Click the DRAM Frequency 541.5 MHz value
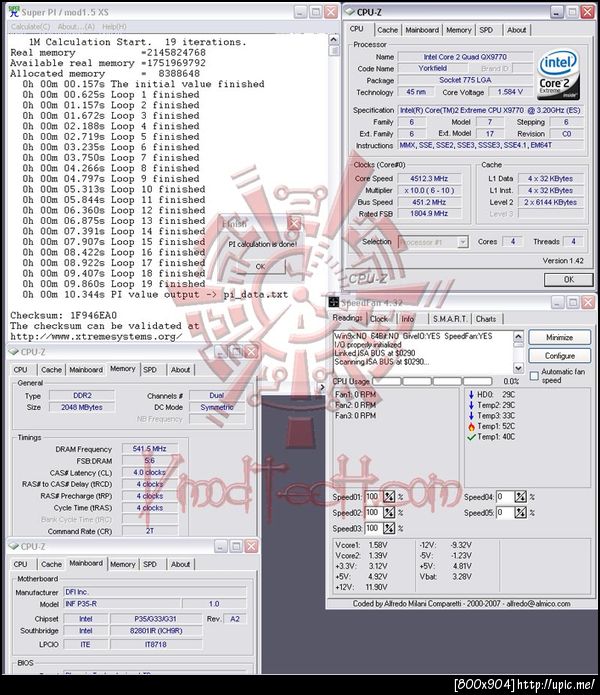Viewport: 600px width, 695px height. coord(150,449)
